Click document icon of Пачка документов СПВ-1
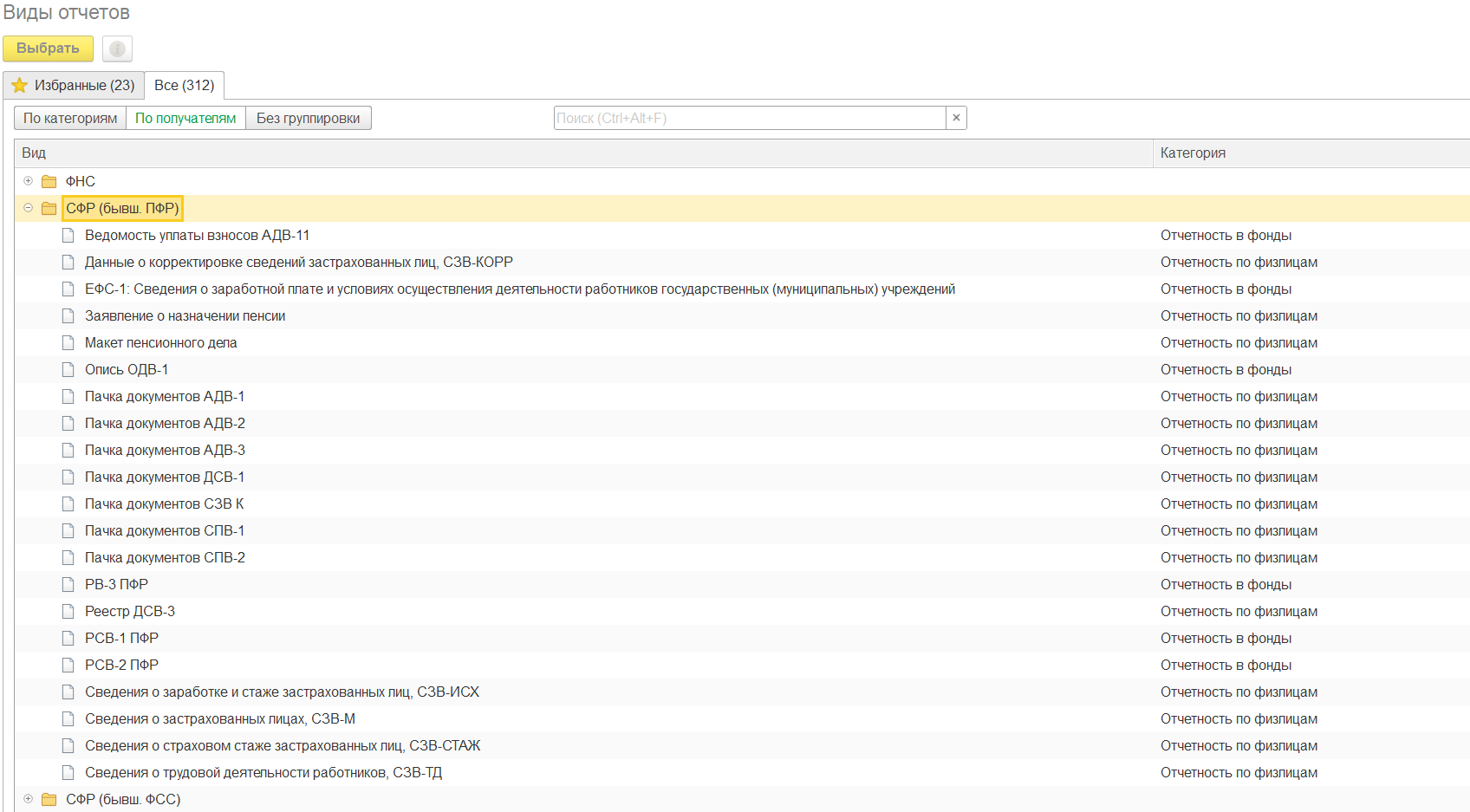 click(x=68, y=530)
